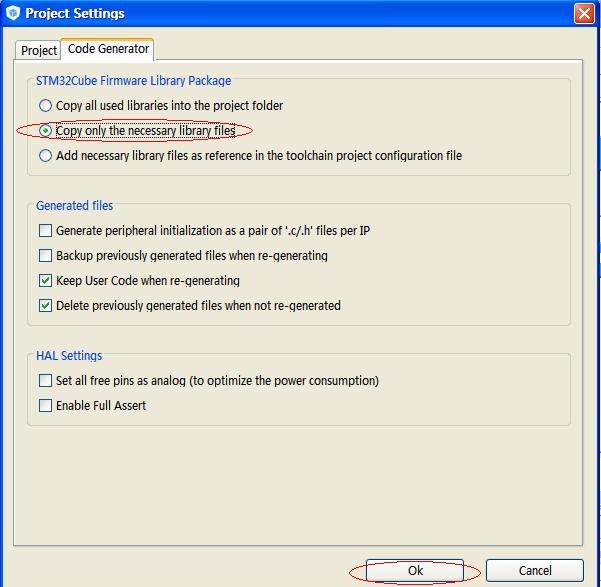This screenshot has height=587, width=601.
Task: Close the Project Settings dialog window
Action: 584,13
